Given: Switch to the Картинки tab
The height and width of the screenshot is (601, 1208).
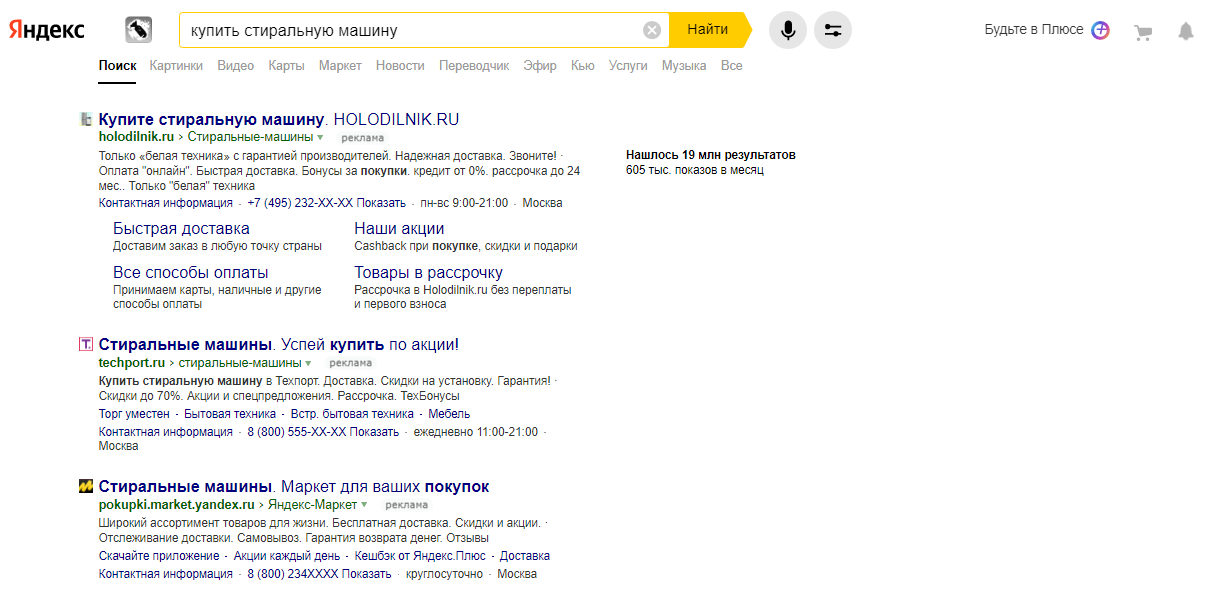Looking at the screenshot, I should point(176,66).
